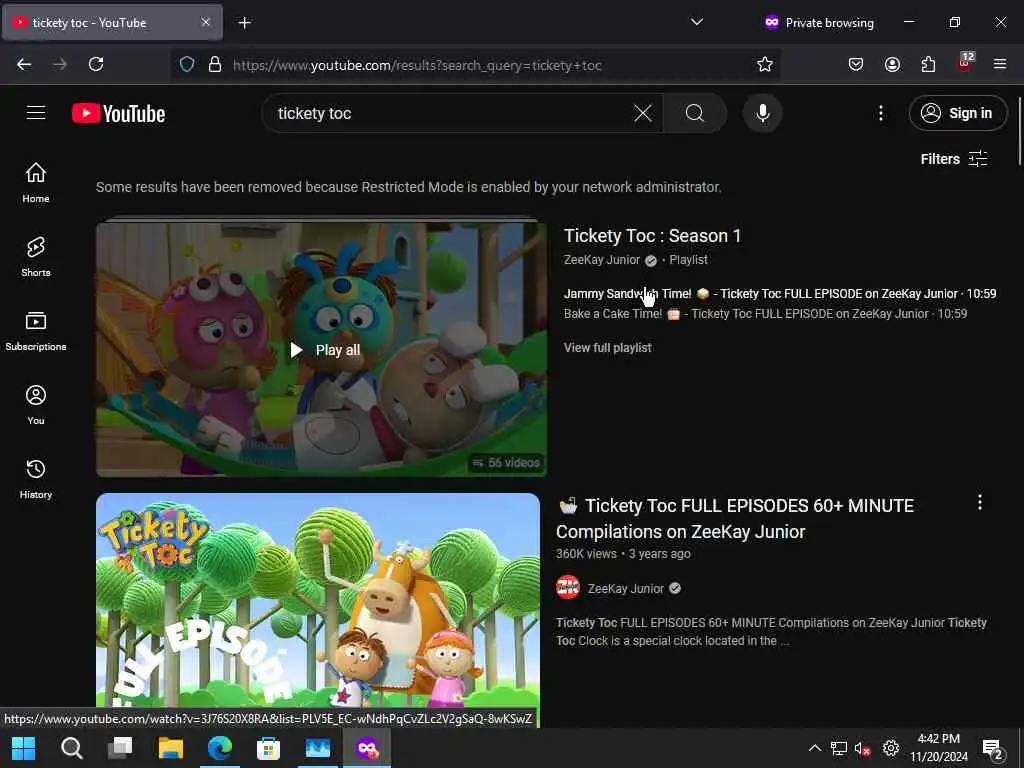
Task: Click the YouTube logo
Action: (118, 114)
